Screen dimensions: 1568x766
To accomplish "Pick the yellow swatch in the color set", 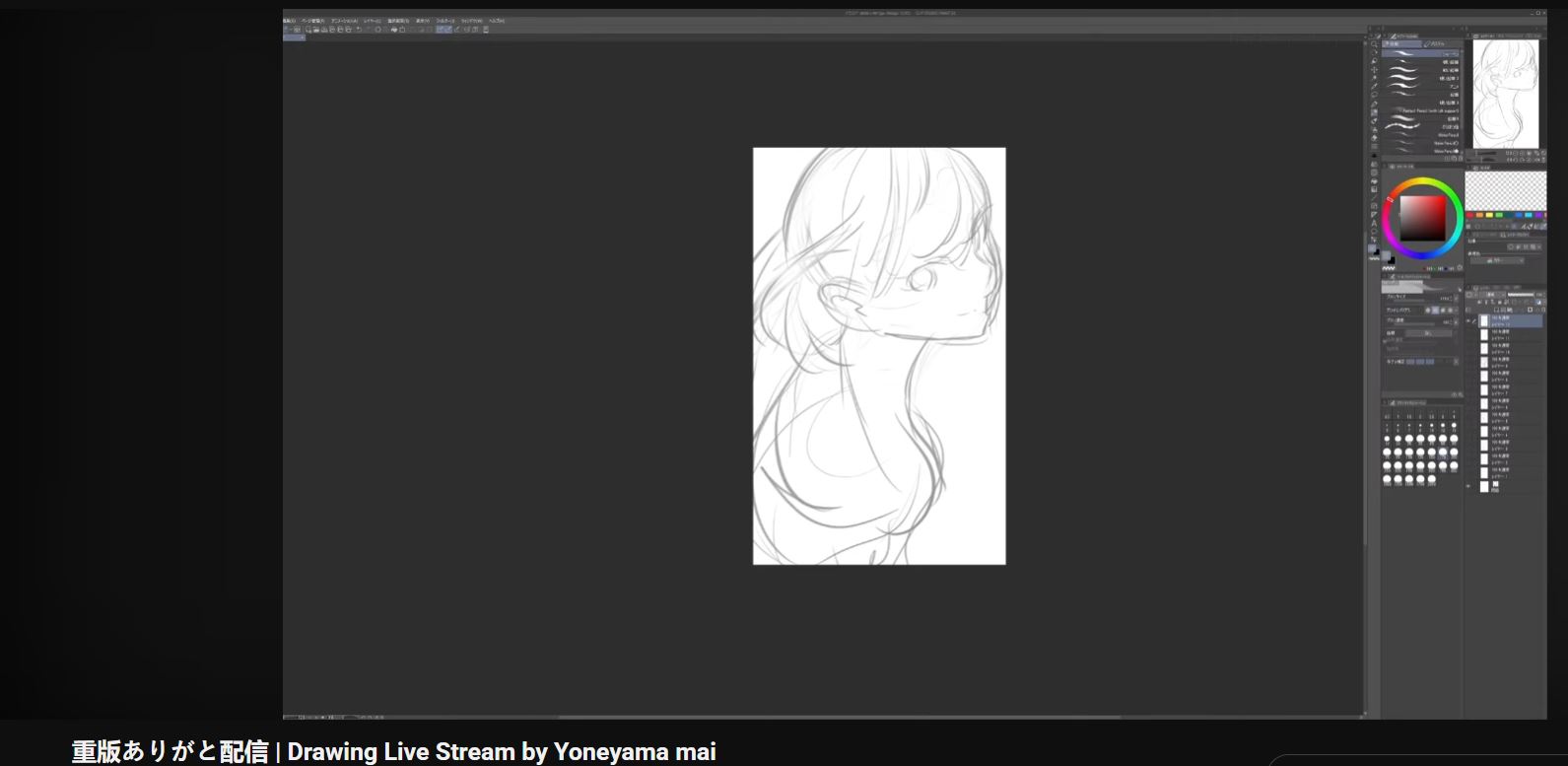I will pyautogui.click(x=1489, y=215).
